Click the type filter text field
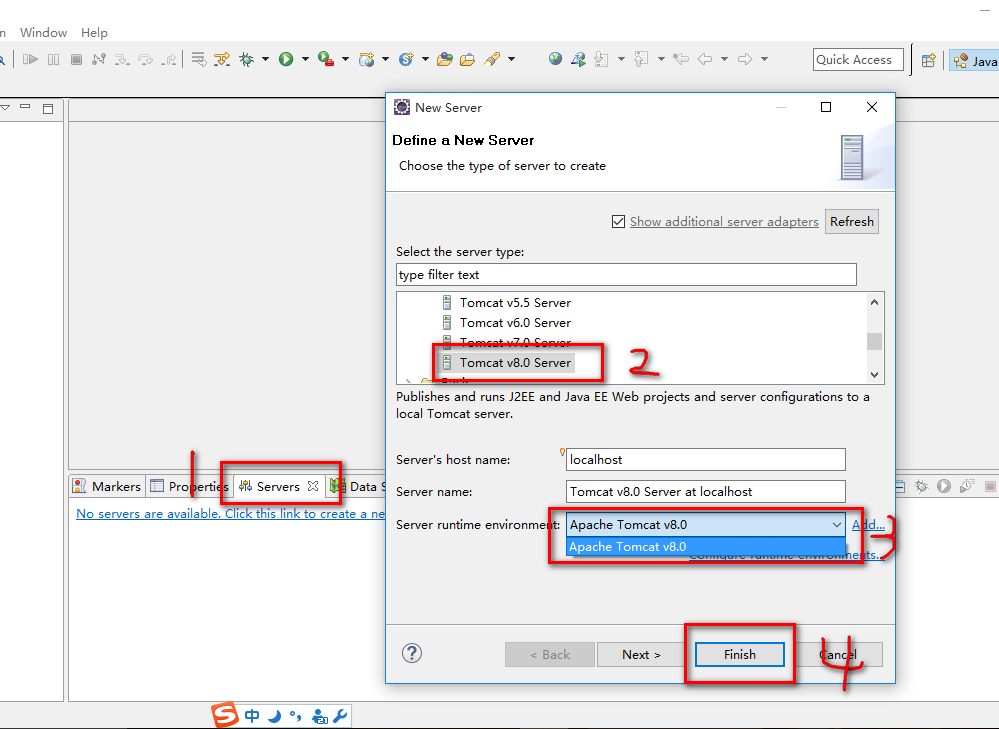Image resolution: width=999 pixels, height=729 pixels. pyautogui.click(x=626, y=275)
